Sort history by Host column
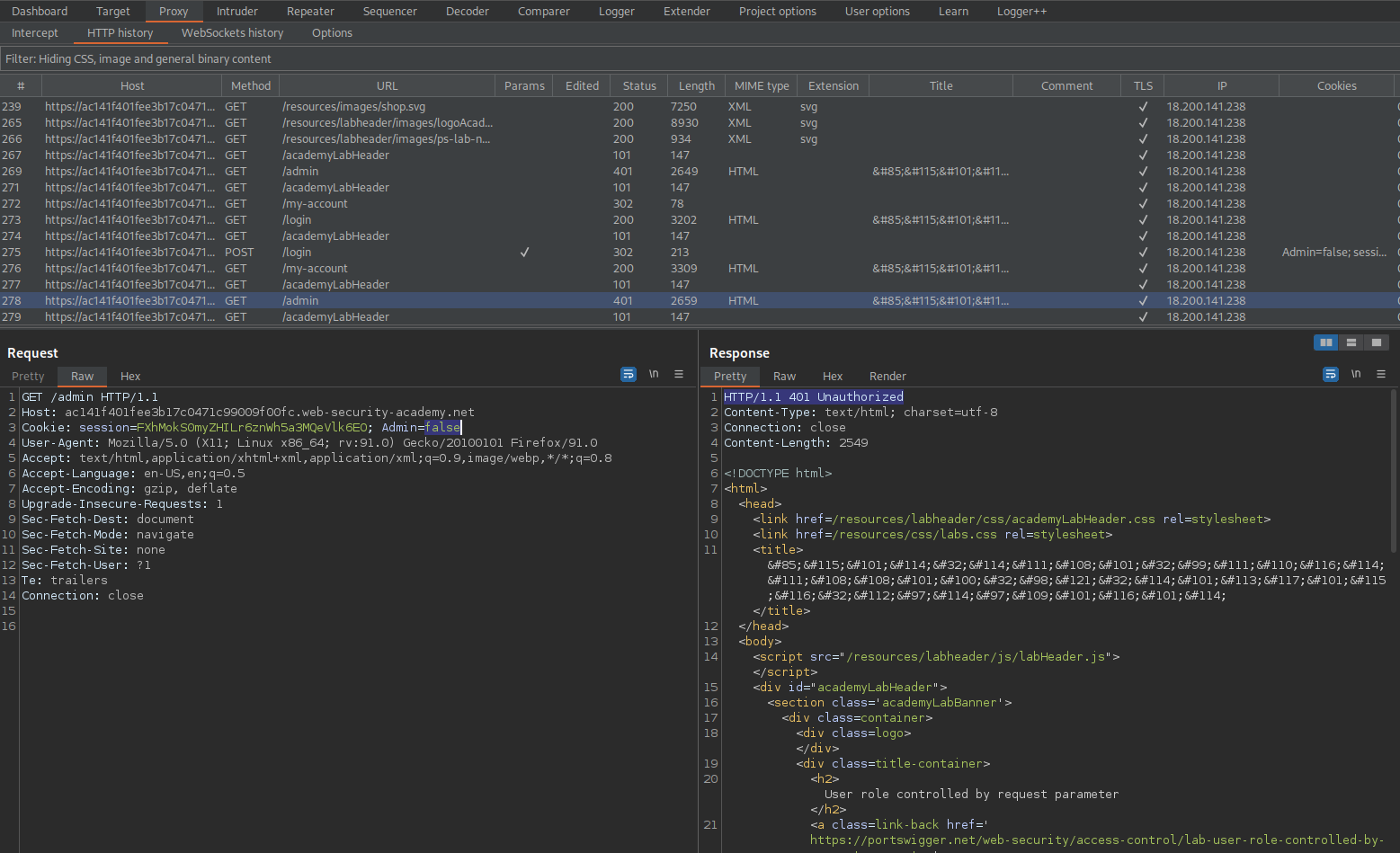 tap(132, 85)
